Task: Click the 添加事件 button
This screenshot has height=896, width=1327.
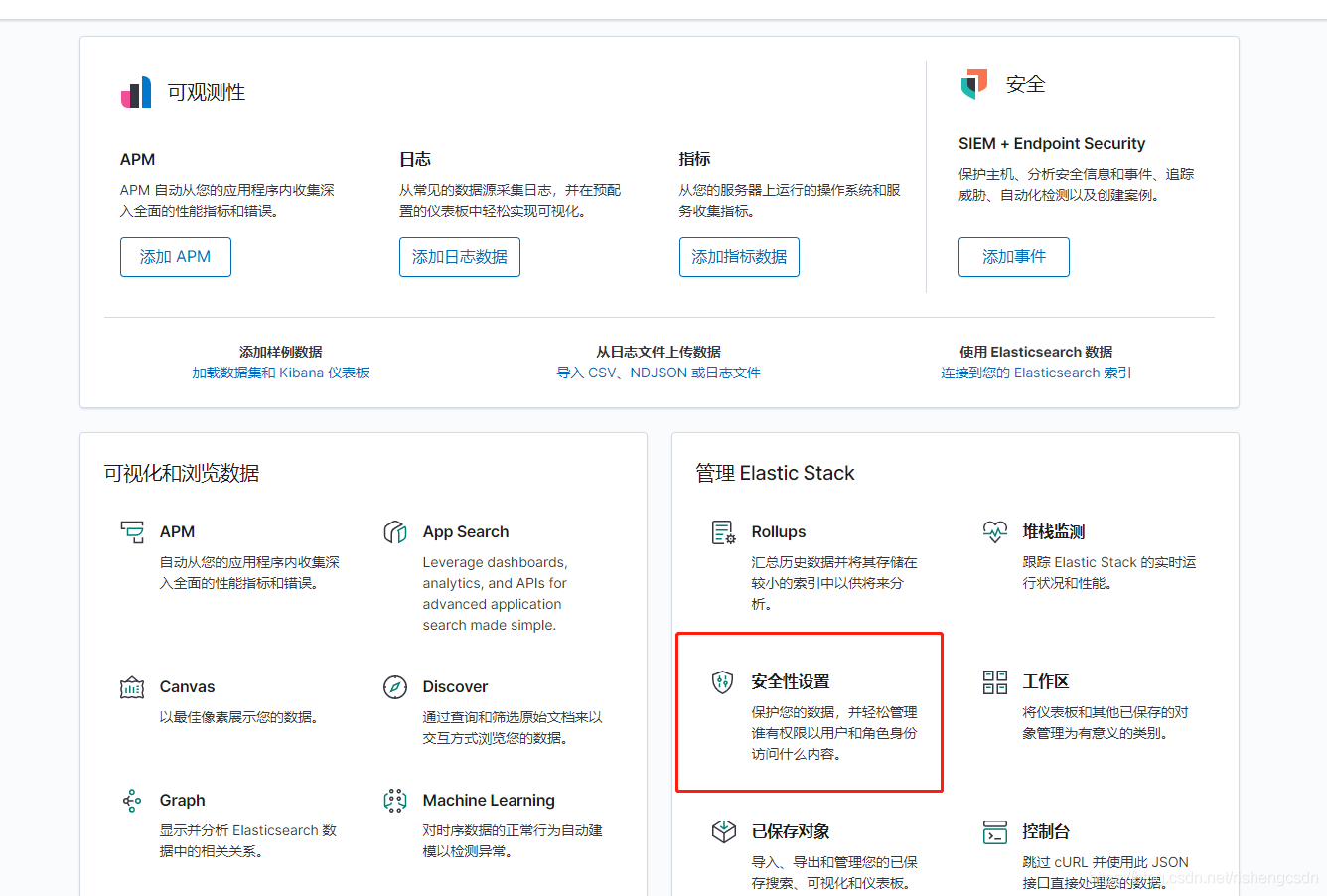Action: click(1014, 257)
